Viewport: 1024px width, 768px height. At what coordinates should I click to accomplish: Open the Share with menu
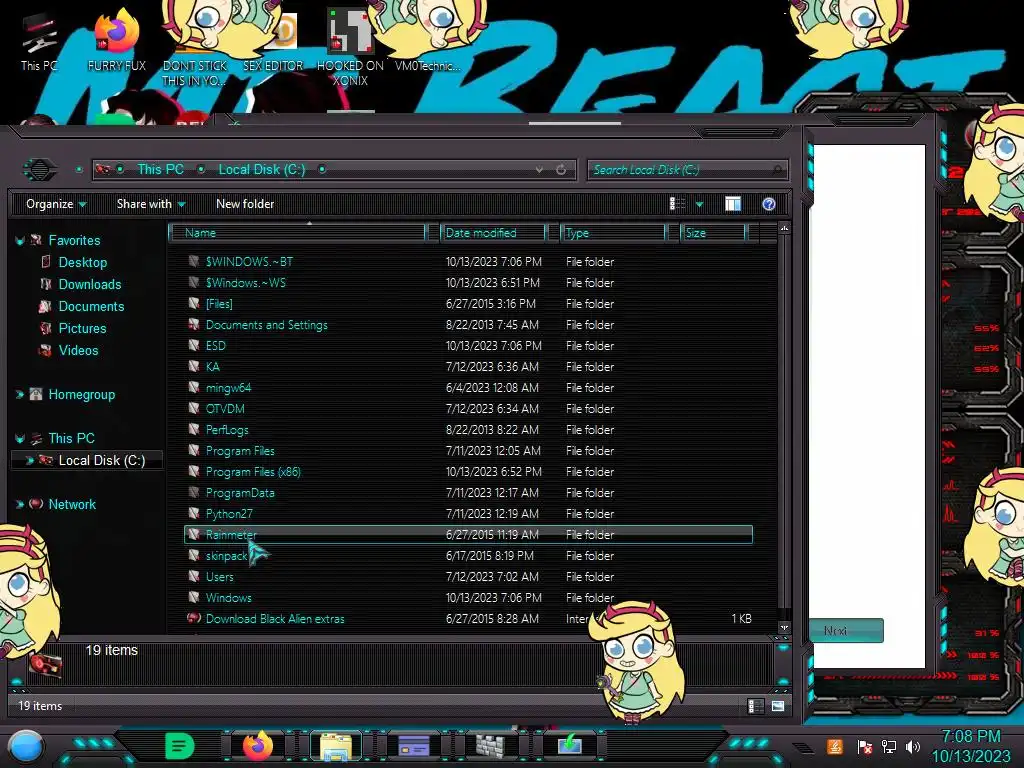(x=151, y=204)
